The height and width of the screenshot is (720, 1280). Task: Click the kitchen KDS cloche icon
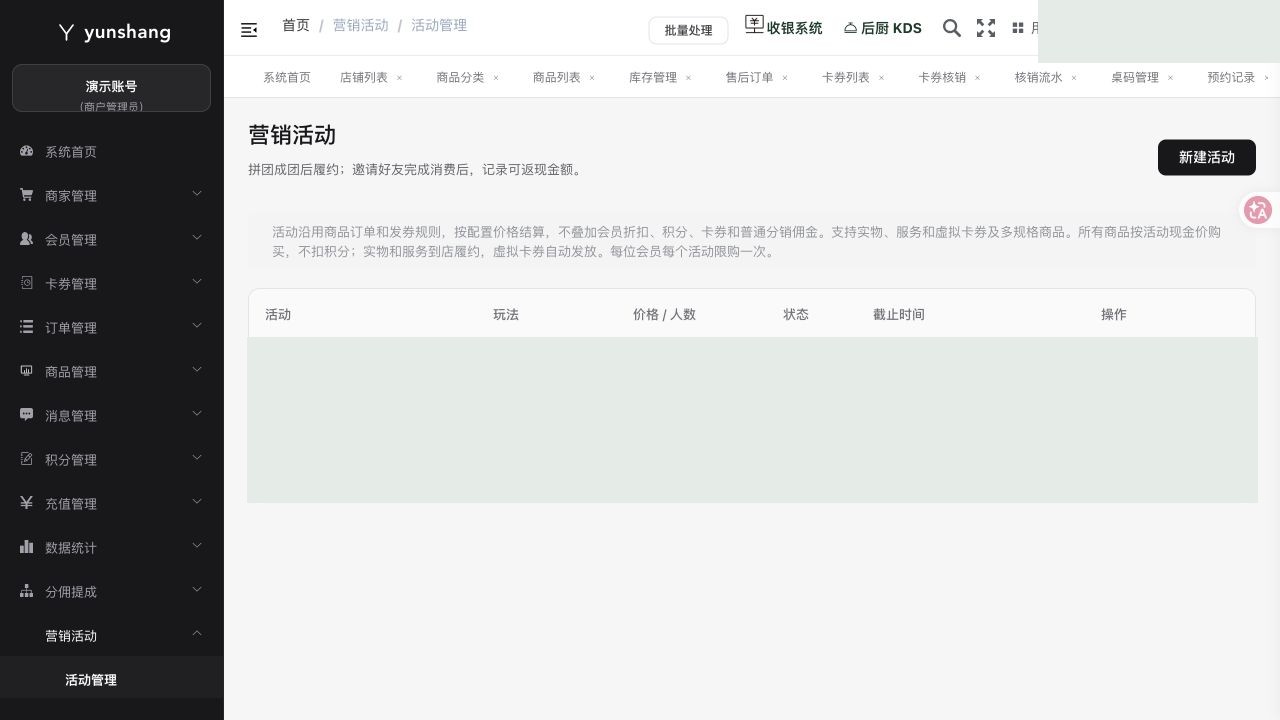click(850, 28)
